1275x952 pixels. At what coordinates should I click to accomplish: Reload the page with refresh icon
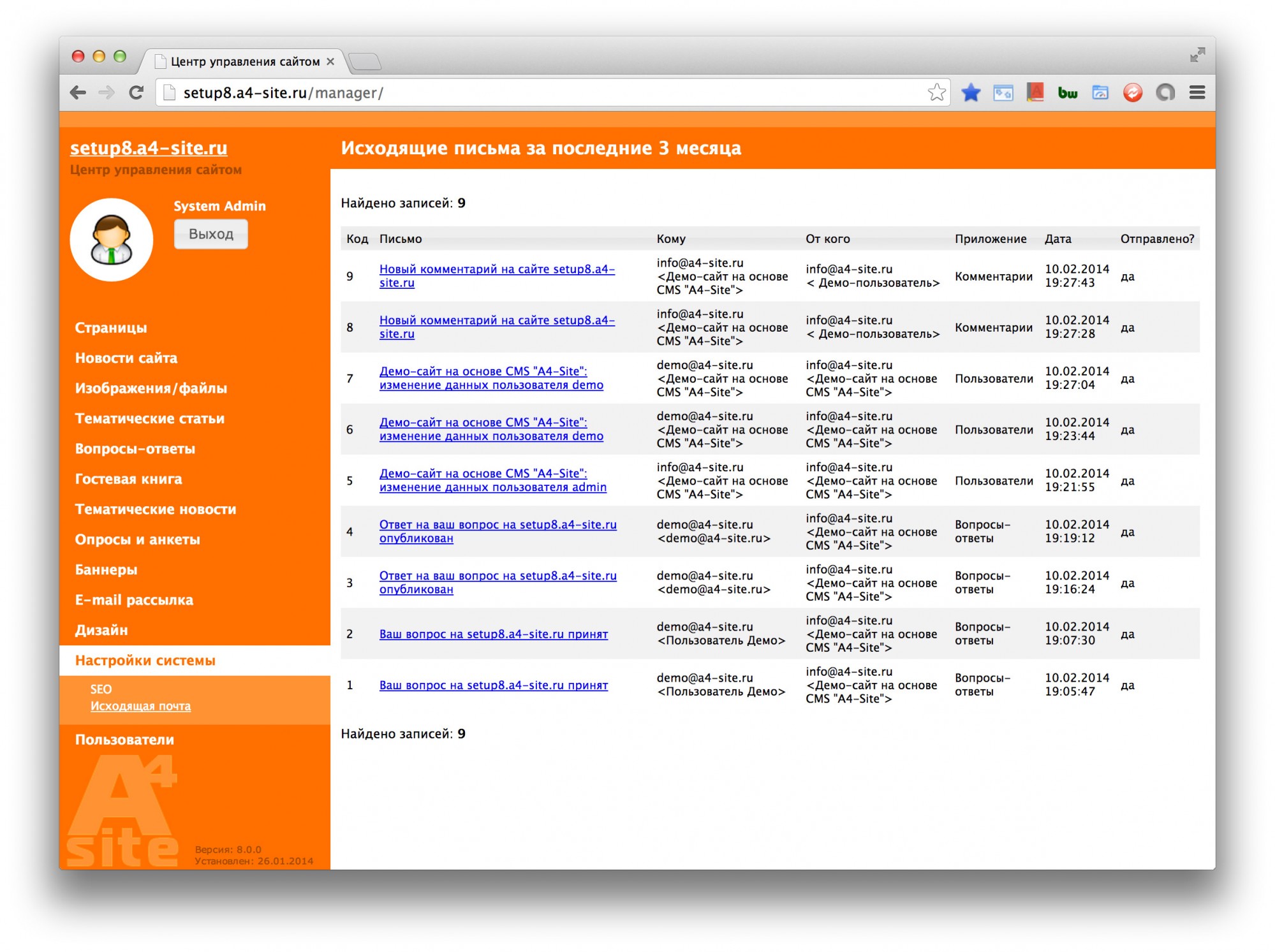(136, 93)
